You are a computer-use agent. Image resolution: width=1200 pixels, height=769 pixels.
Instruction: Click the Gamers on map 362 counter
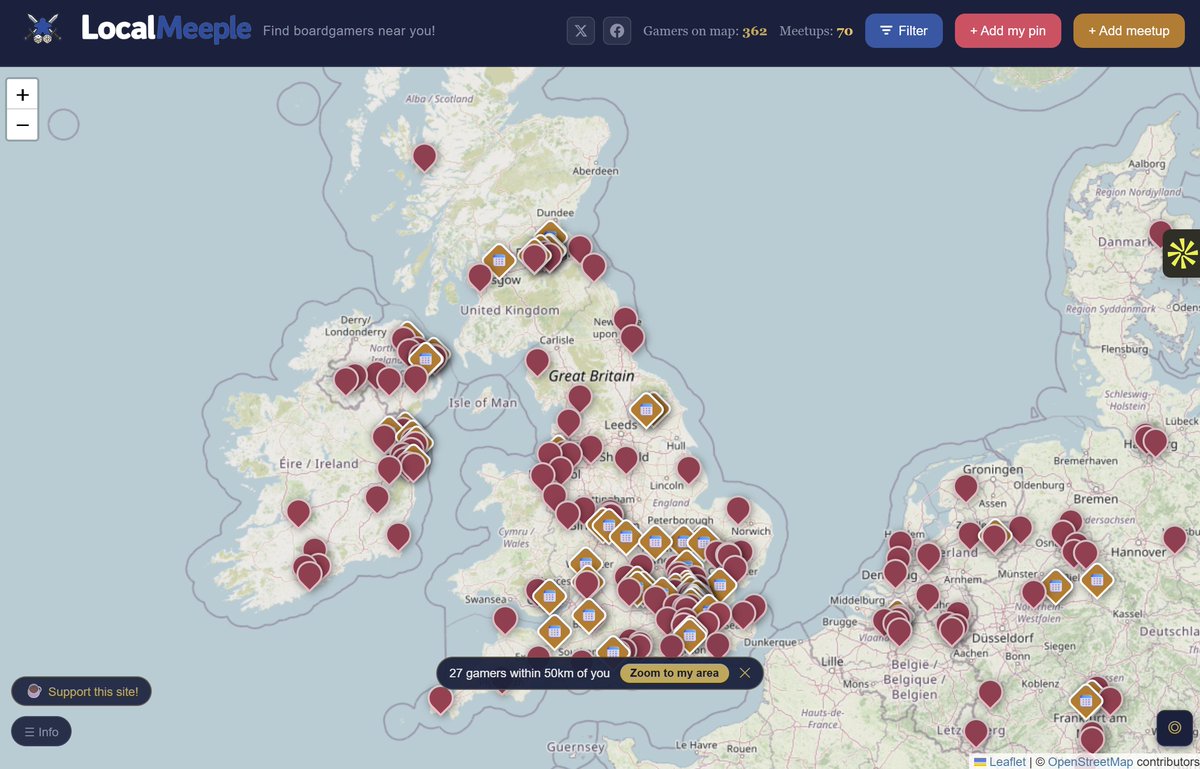click(x=705, y=31)
